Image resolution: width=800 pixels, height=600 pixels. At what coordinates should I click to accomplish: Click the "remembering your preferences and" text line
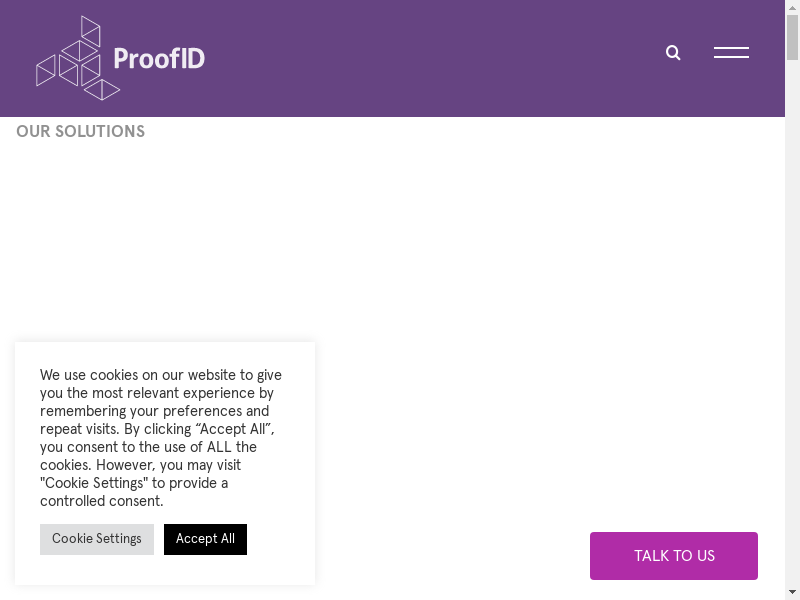coord(154,412)
